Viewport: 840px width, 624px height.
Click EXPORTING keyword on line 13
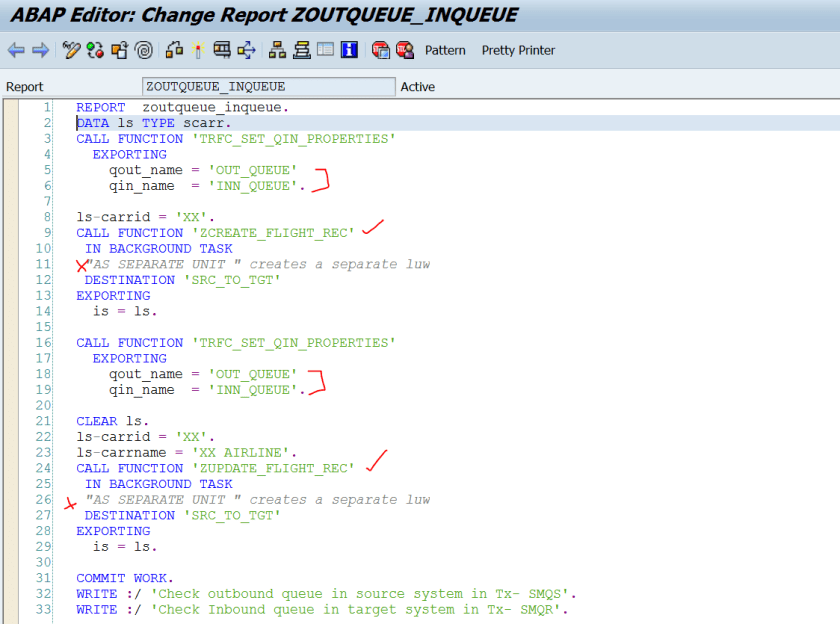tap(113, 296)
